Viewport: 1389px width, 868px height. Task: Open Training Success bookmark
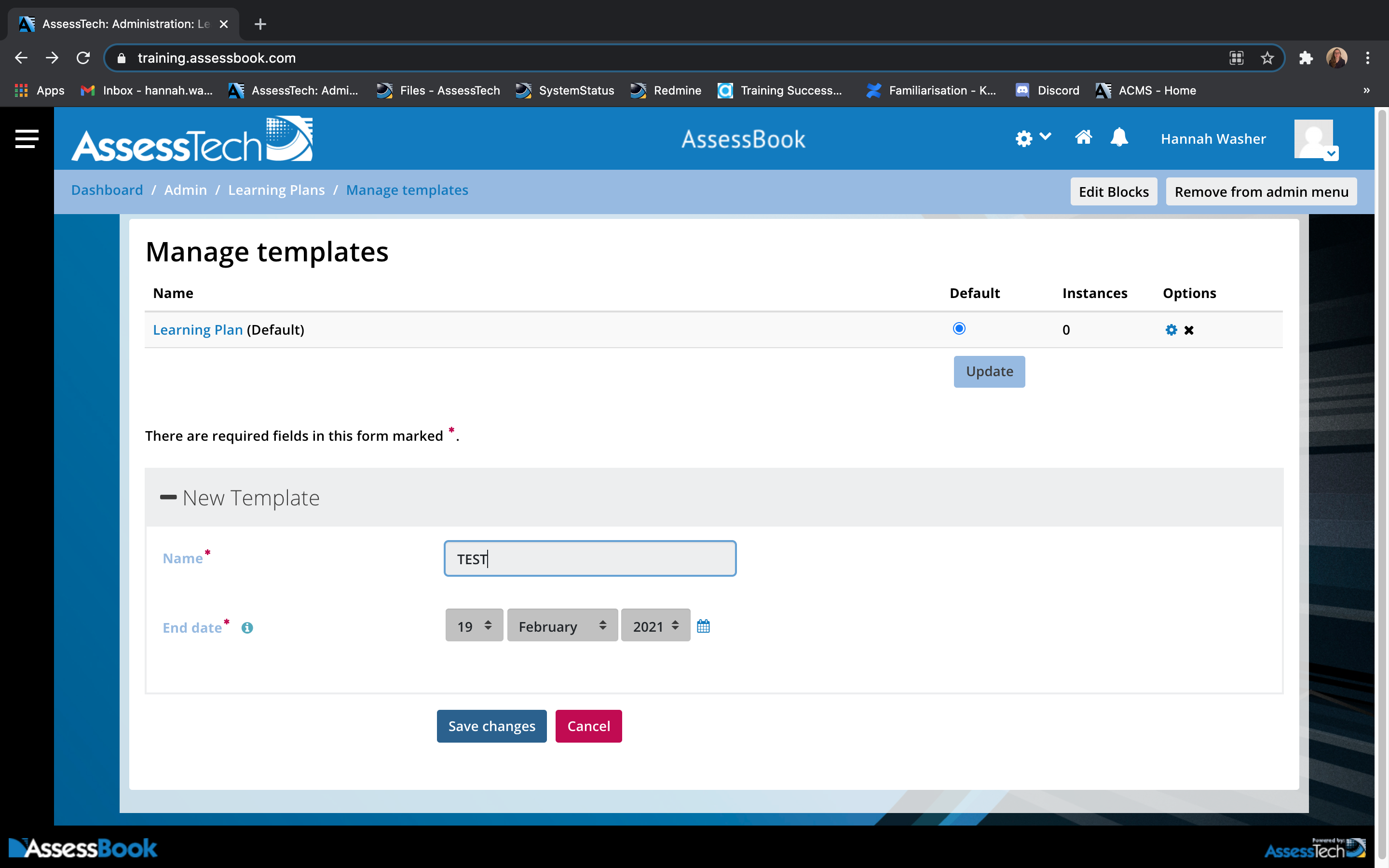780,90
